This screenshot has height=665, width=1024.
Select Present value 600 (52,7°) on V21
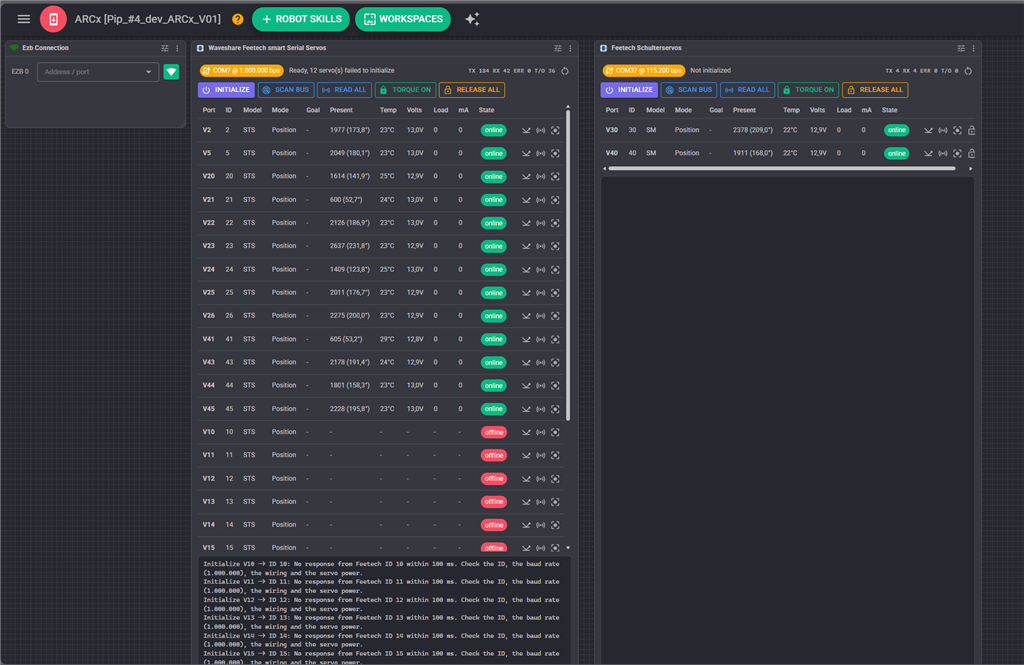coord(346,200)
